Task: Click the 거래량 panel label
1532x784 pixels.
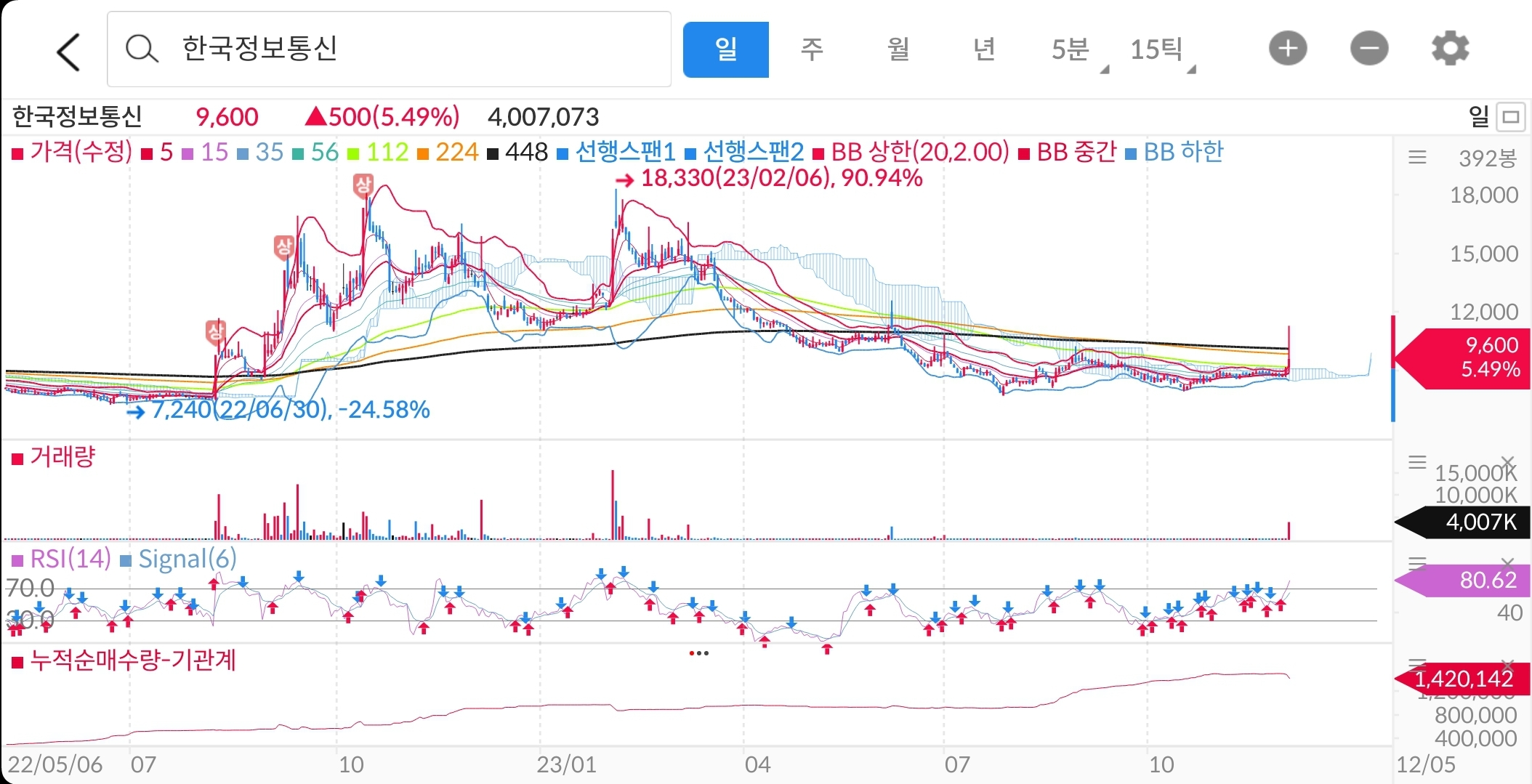Action: pos(63,457)
